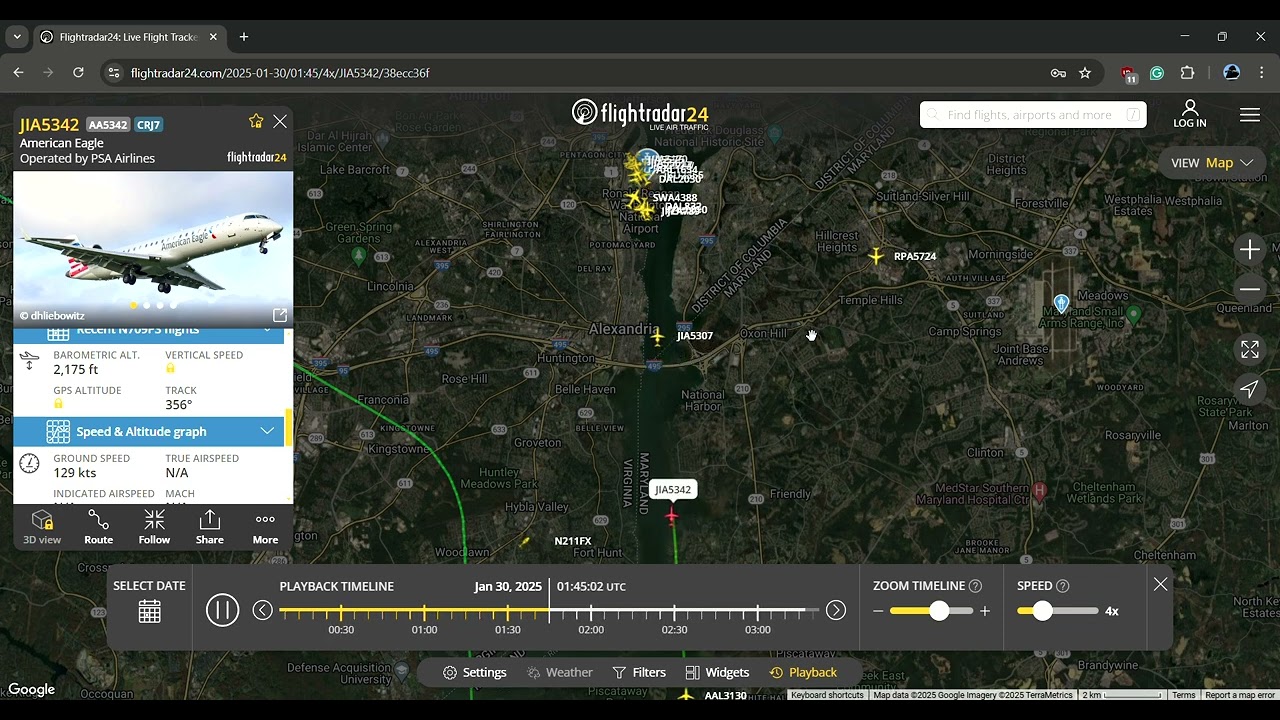
Task: Open the aircraft photo thumbnail
Action: coord(153,249)
